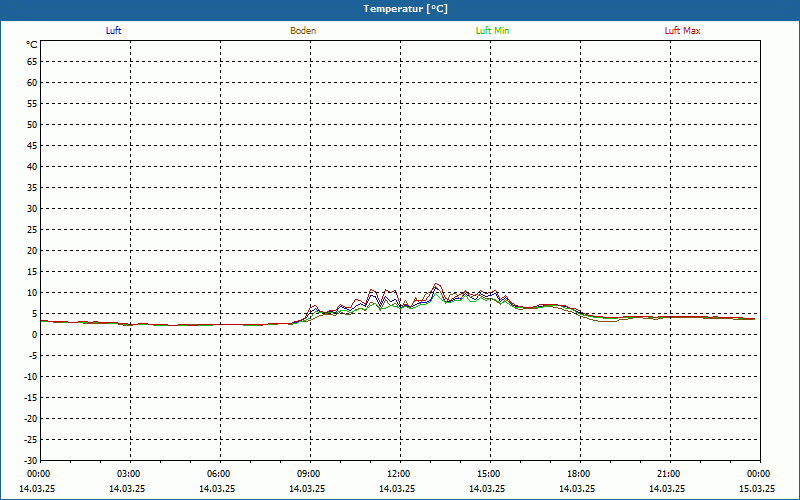Select the red Luft Max legend entry
Viewport: 800px width, 500px height.
click(x=682, y=31)
